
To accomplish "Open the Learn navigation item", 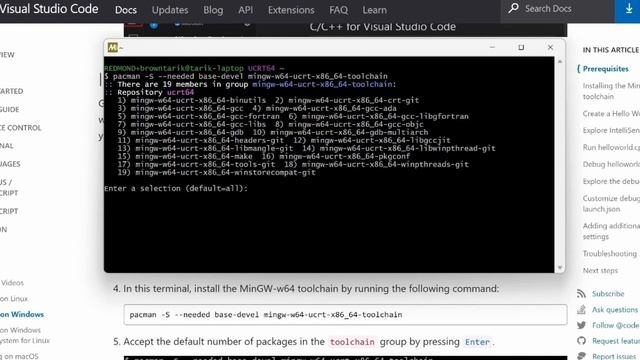I will [374, 10].
